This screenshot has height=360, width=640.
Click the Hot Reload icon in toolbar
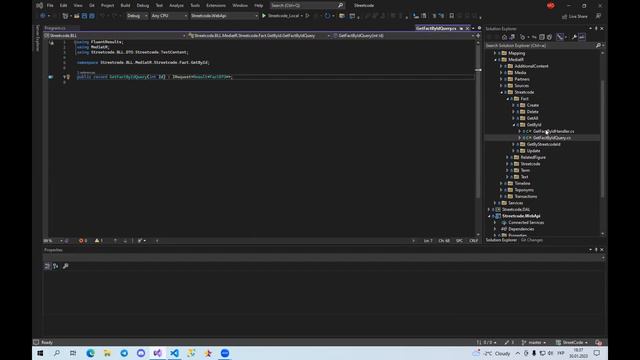327,16
